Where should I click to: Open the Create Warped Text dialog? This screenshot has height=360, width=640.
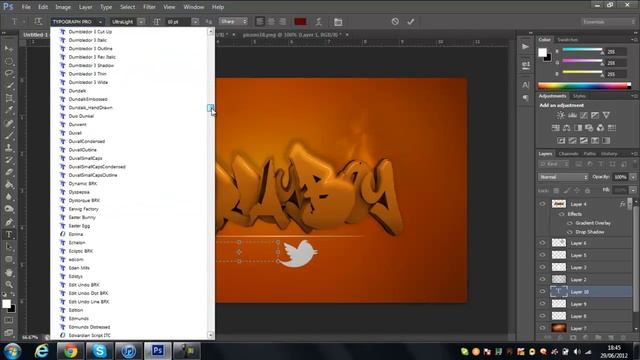click(x=319, y=22)
